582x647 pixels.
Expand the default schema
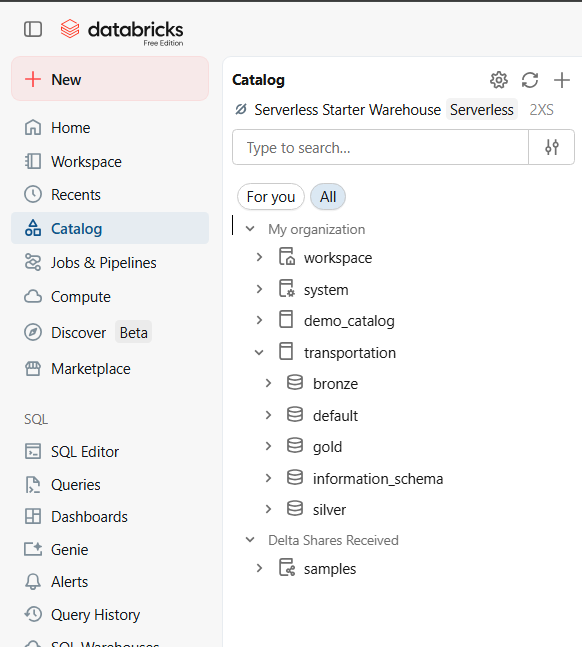pyautogui.click(x=268, y=415)
